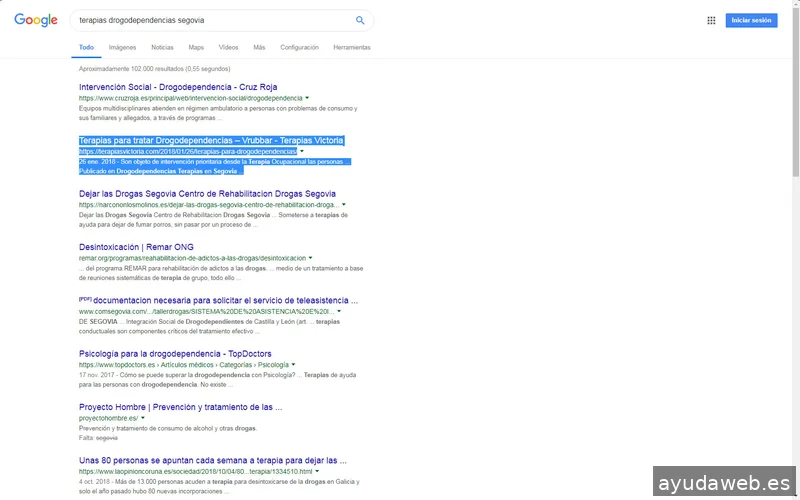Image resolution: width=800 pixels, height=500 pixels.
Task: Click the [PDF] label before documentacion result
Action: (85, 299)
